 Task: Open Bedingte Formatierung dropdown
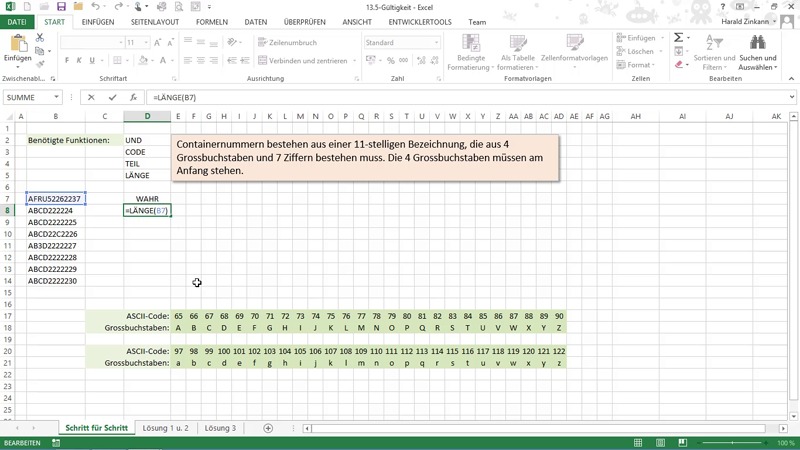pyautogui.click(x=470, y=52)
